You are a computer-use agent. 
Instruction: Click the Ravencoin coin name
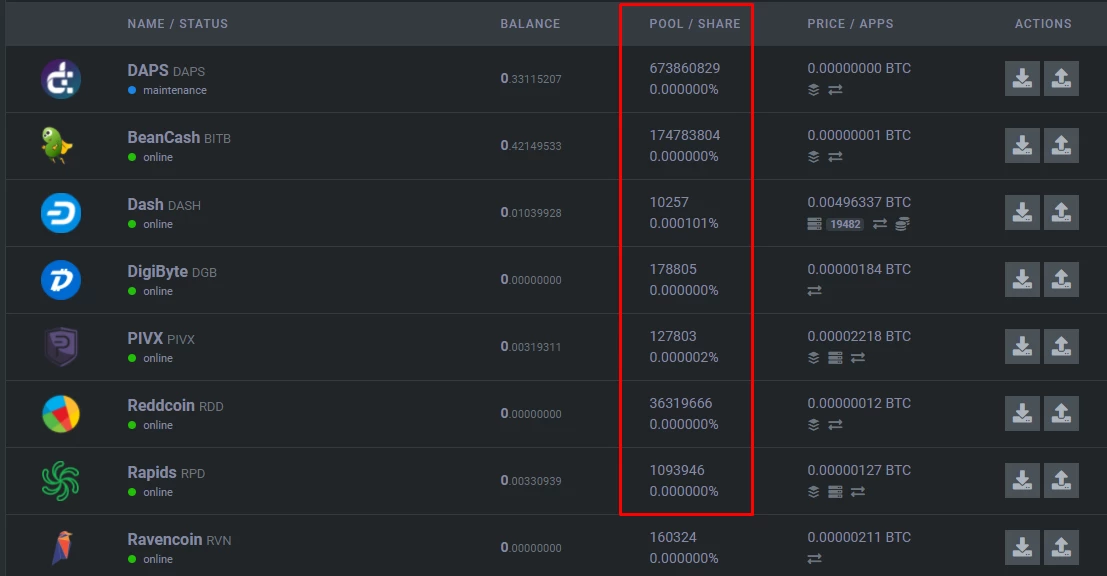pos(164,540)
